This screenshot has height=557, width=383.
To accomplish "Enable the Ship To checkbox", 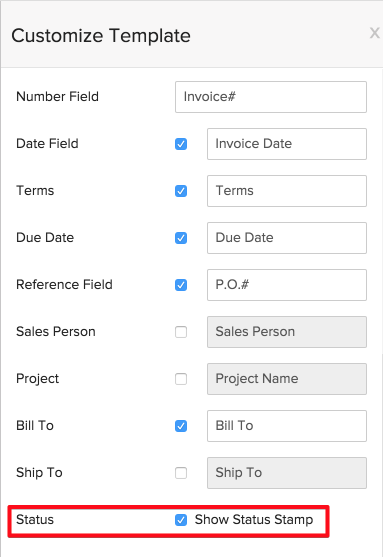I will pyautogui.click(x=181, y=473).
